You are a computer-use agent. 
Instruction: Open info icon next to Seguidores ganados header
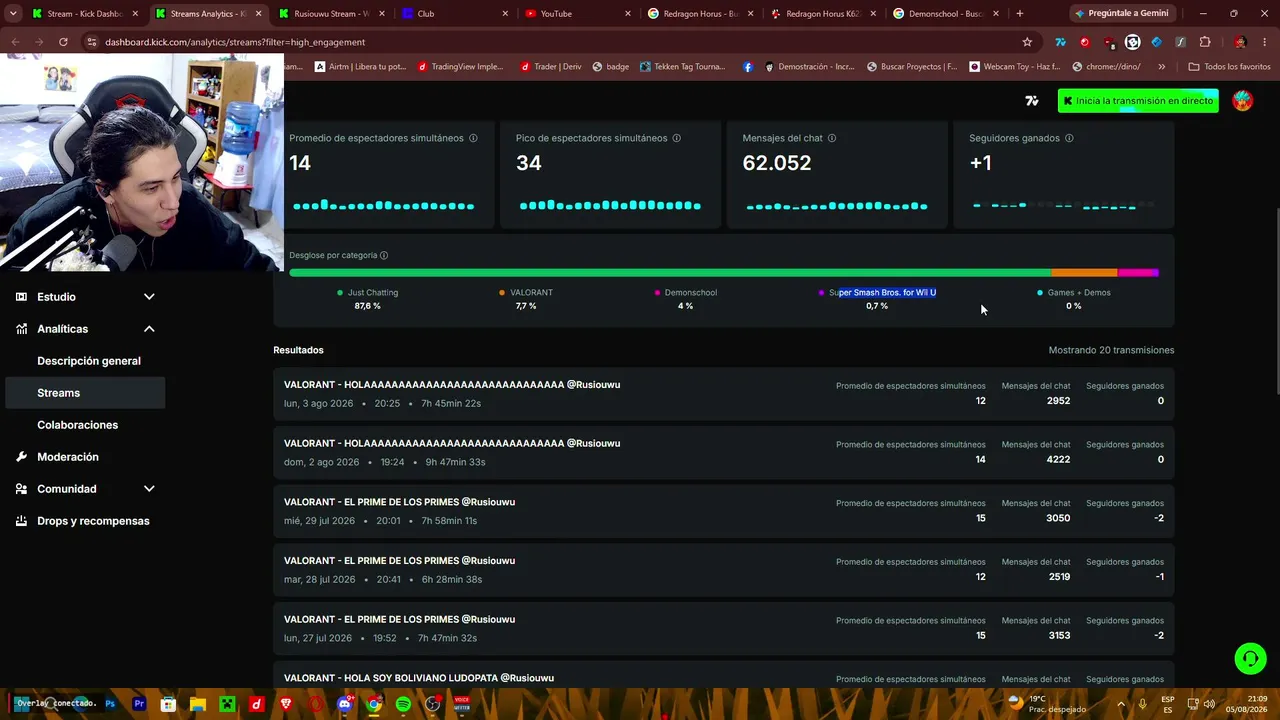coord(1069,138)
